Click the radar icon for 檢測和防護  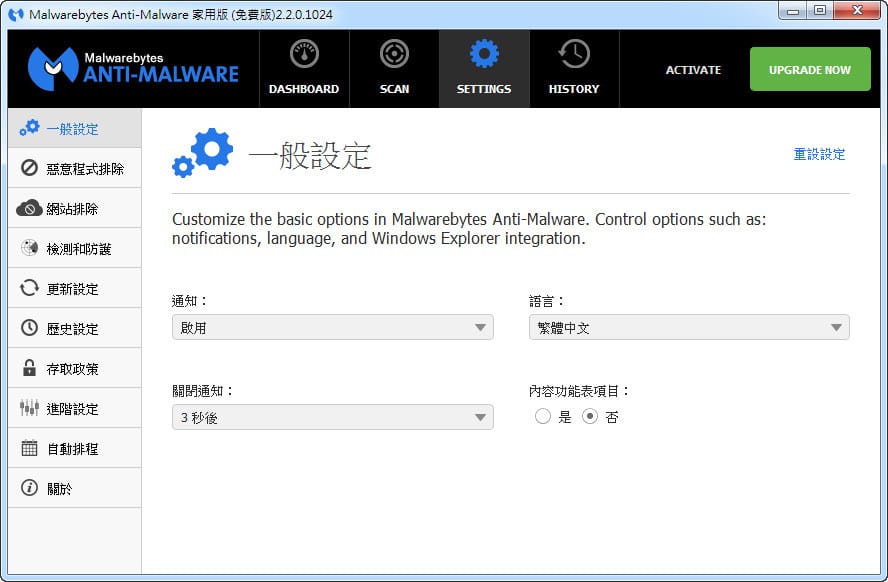(29, 248)
